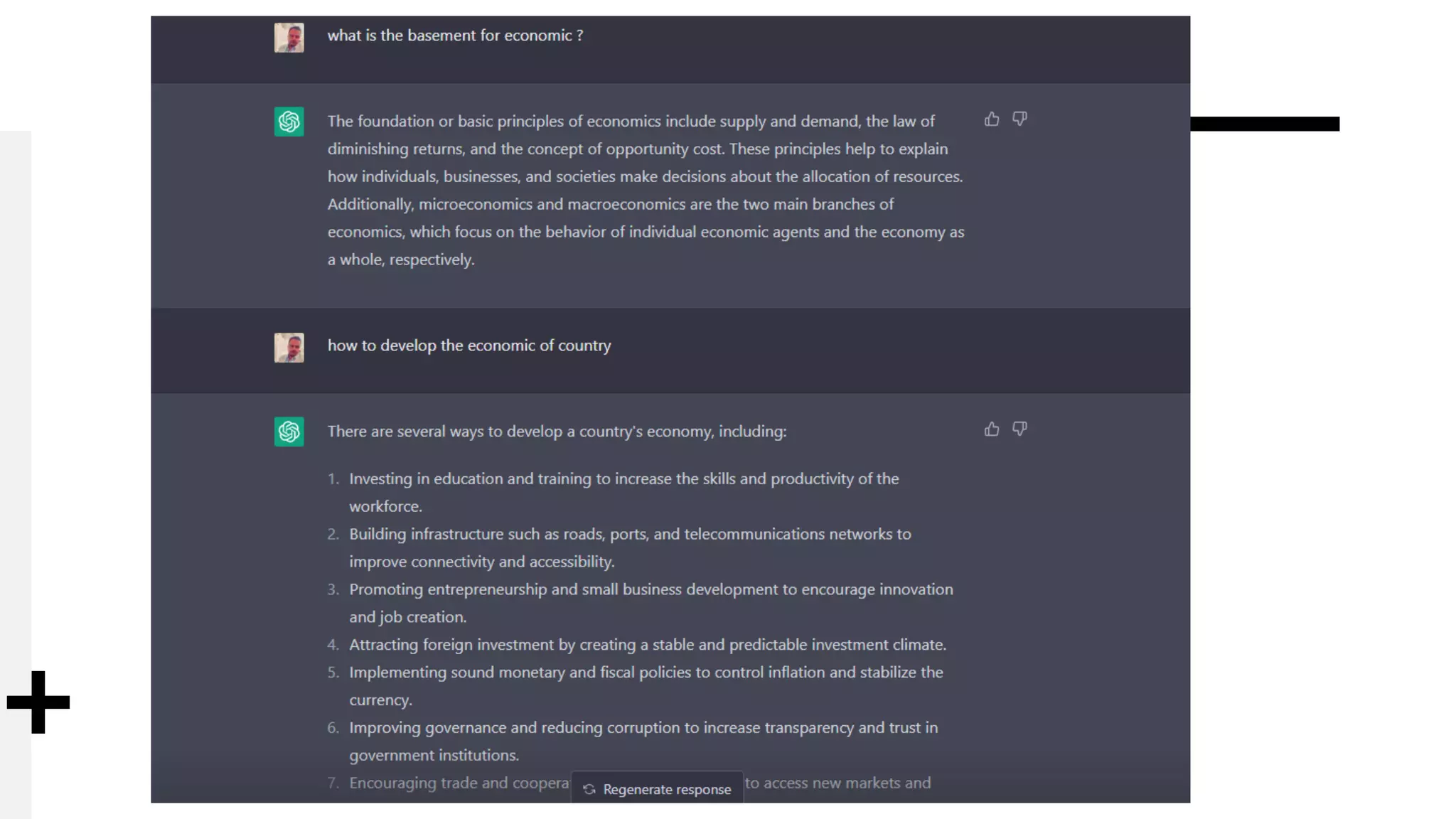The width and height of the screenshot is (1456, 819).
Task: Click list item 6 about improving governance
Action: [643, 741]
